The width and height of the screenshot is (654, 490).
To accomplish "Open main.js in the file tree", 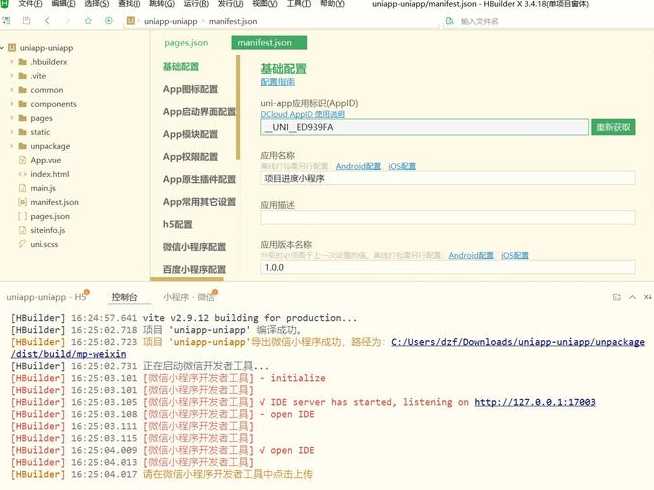I will tap(43, 188).
